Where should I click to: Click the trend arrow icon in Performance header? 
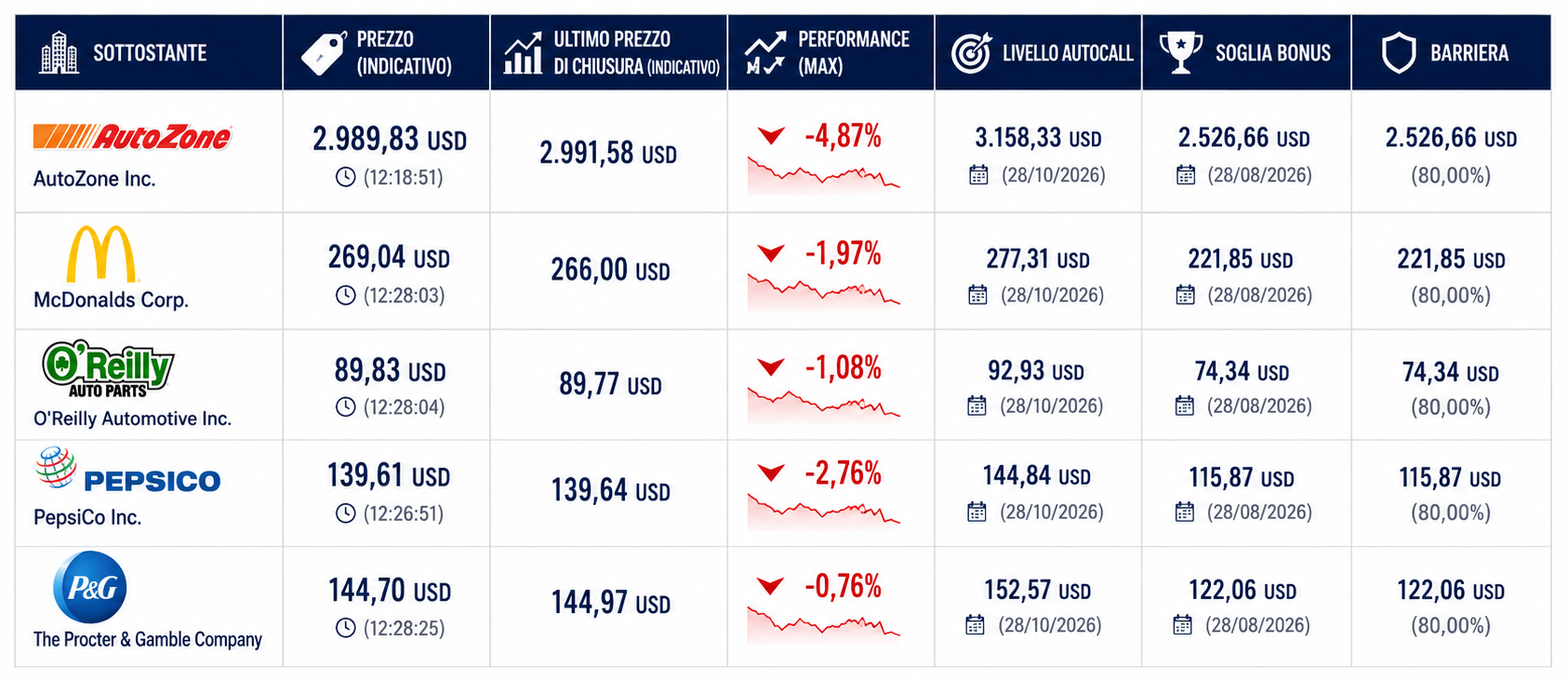[x=765, y=53]
